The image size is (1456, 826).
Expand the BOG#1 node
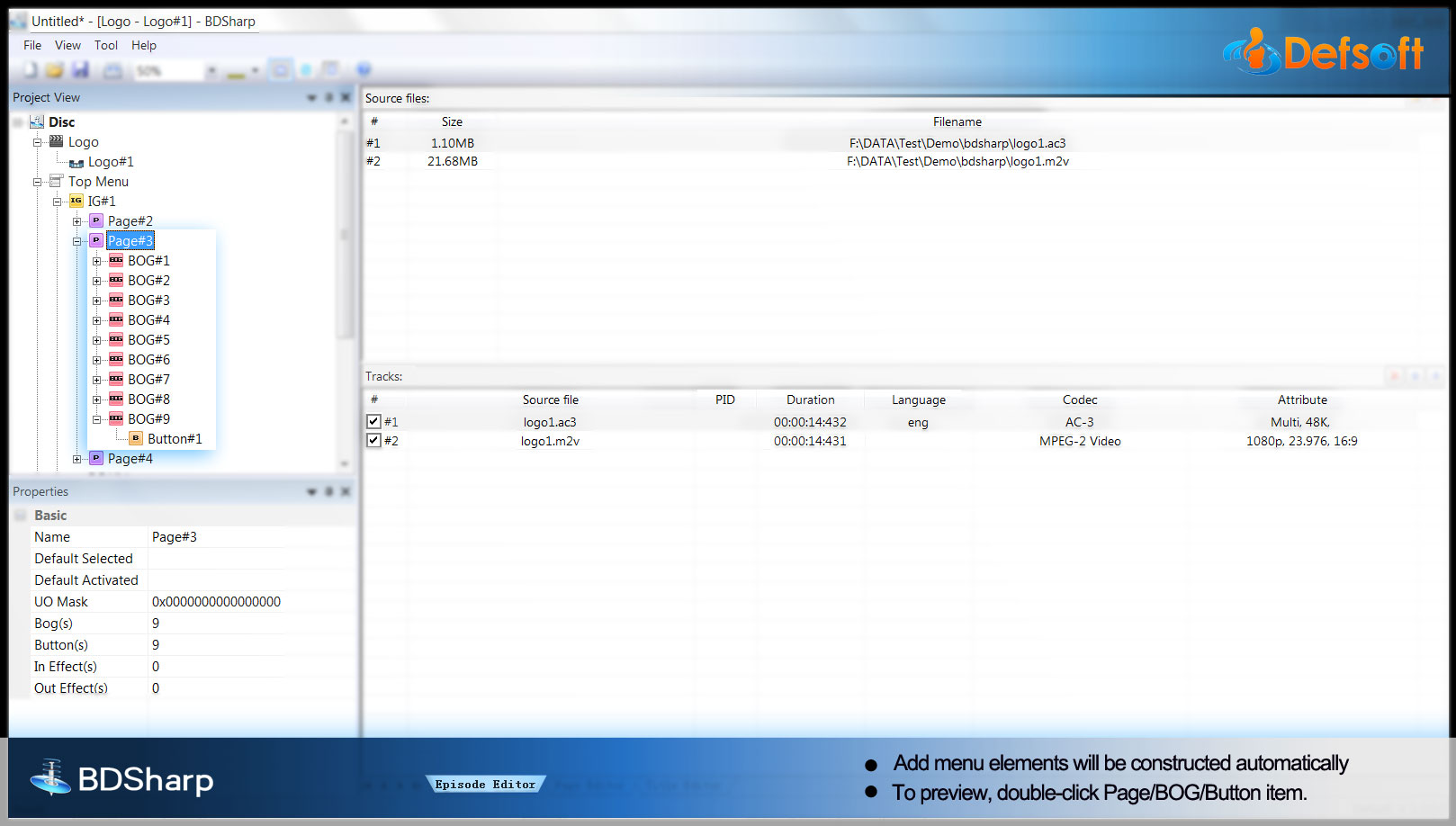96,261
